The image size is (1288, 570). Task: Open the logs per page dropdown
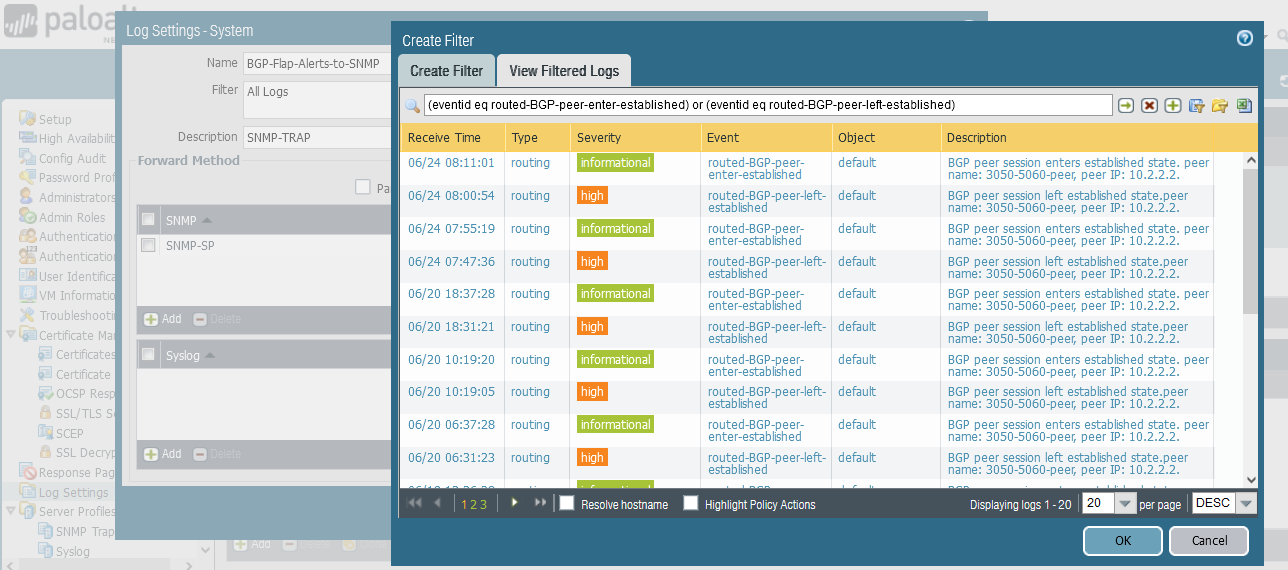[1126, 504]
